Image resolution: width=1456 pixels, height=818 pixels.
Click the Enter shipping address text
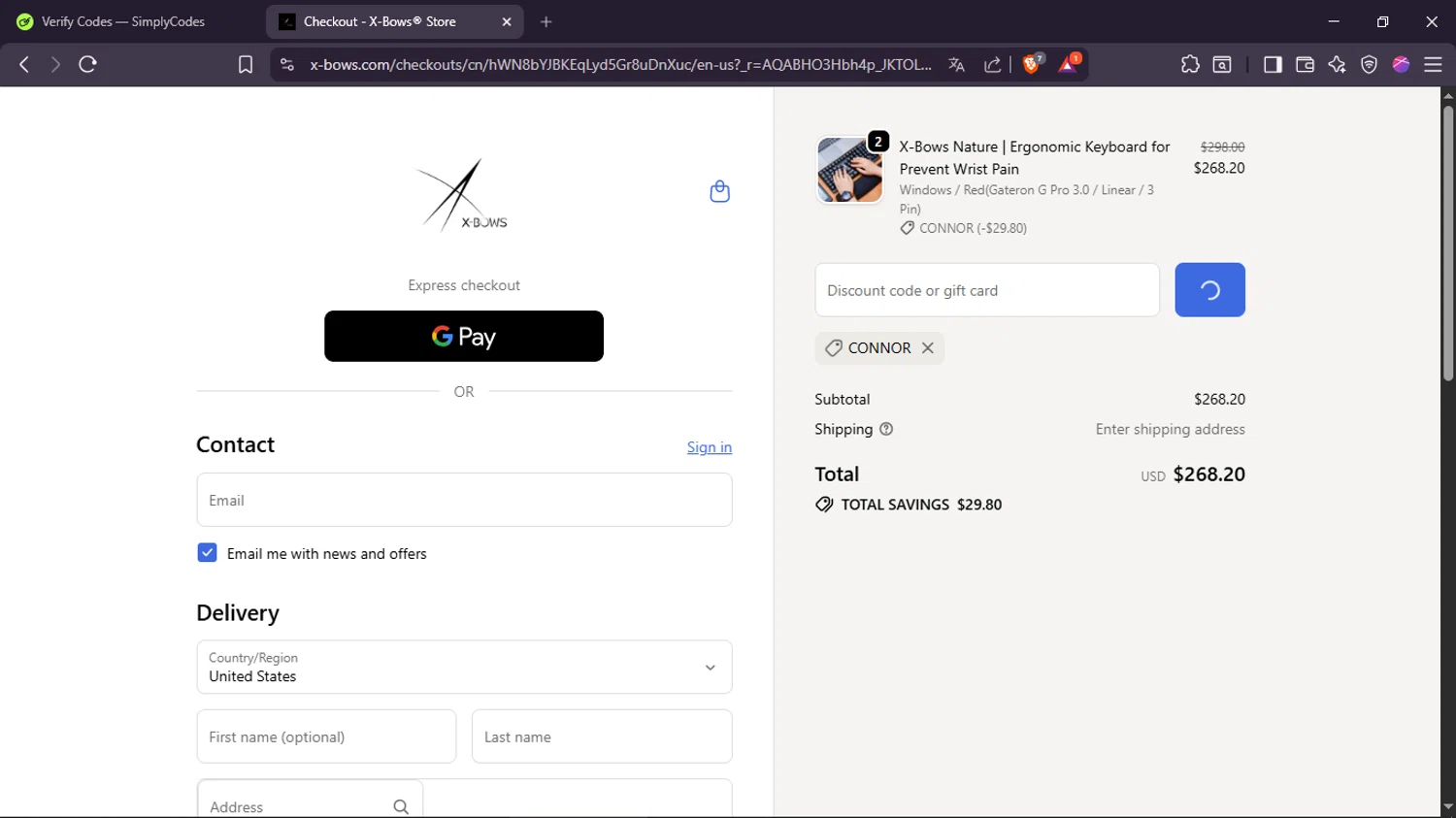click(x=1170, y=429)
